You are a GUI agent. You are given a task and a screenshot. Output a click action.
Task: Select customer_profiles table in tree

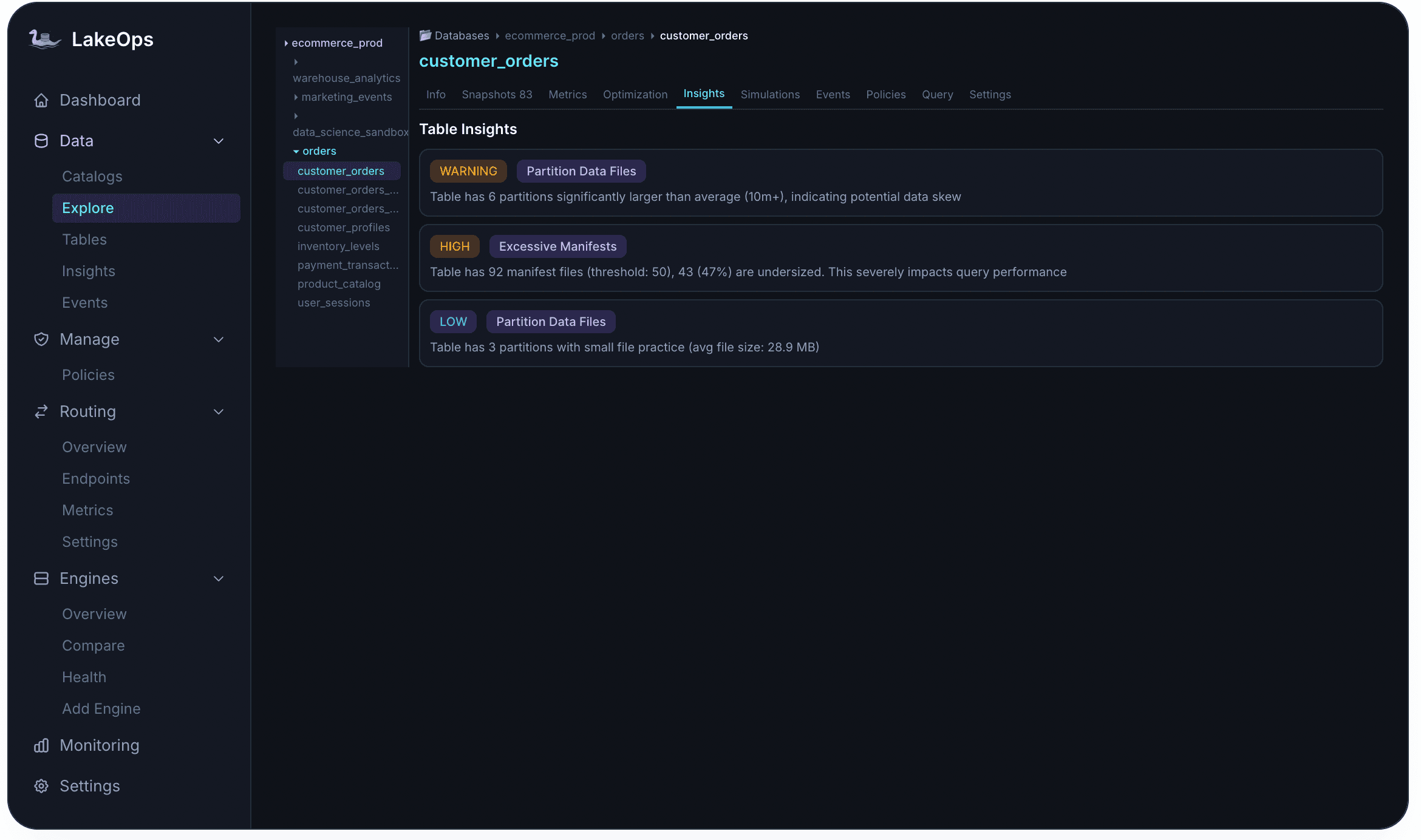pyautogui.click(x=344, y=228)
